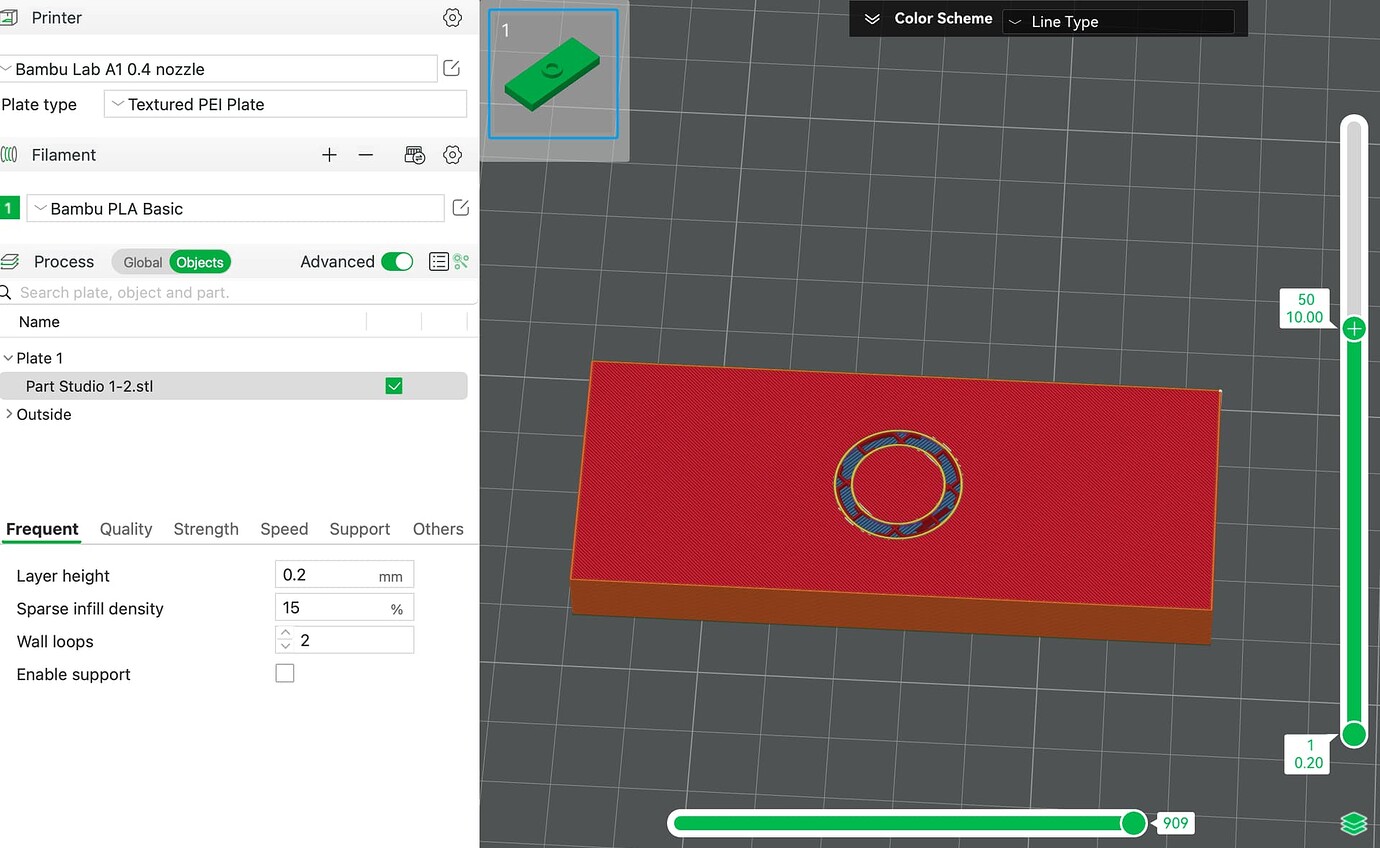The height and width of the screenshot is (848, 1380).
Task: Click compare presets icon beside Advanced
Action: click(x=461, y=262)
